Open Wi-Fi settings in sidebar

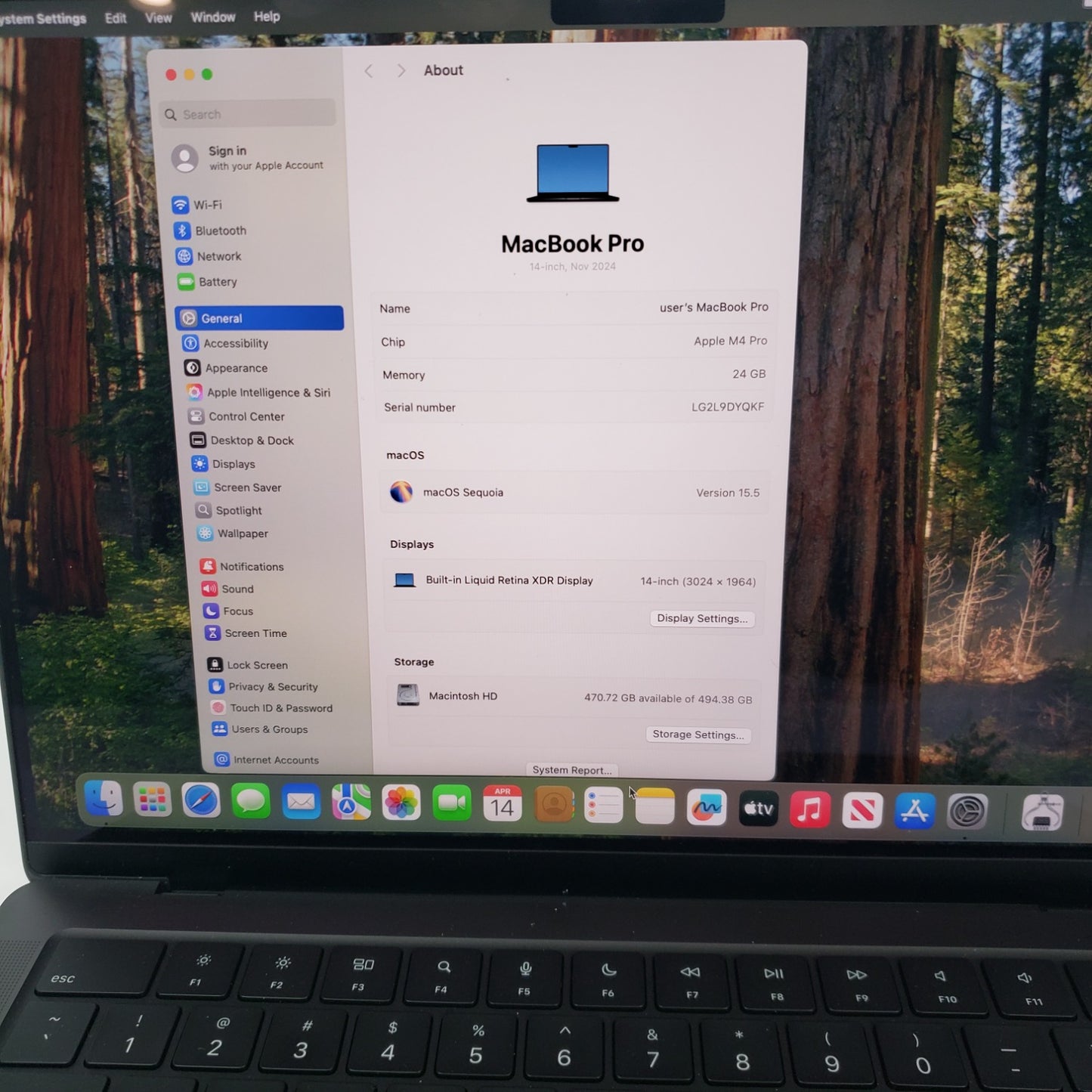coord(206,205)
